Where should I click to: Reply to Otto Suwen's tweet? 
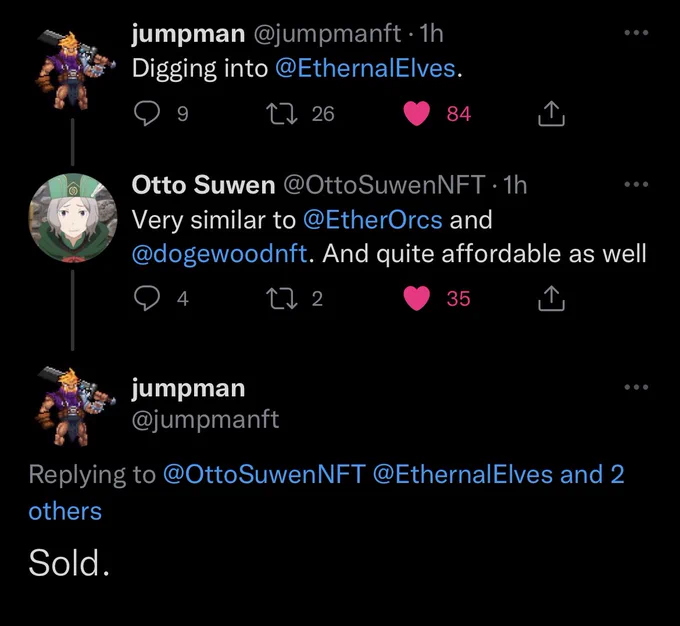coord(147,298)
